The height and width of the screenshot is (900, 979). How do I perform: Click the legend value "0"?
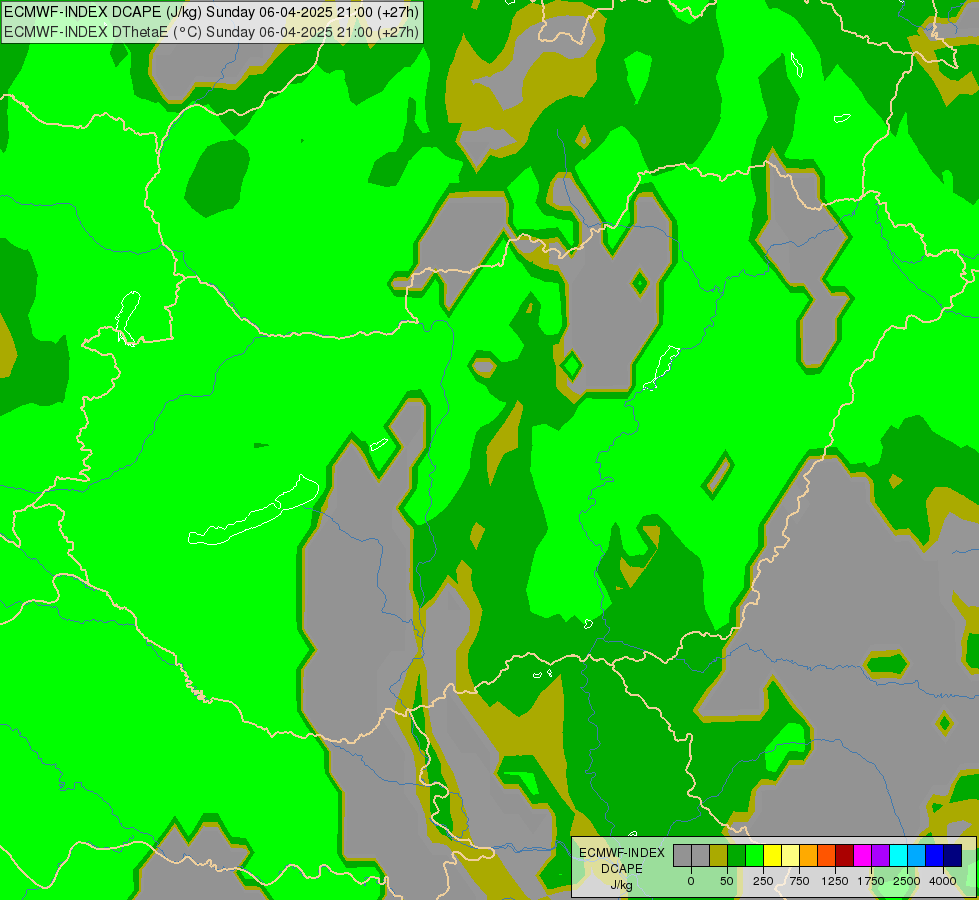point(691,881)
